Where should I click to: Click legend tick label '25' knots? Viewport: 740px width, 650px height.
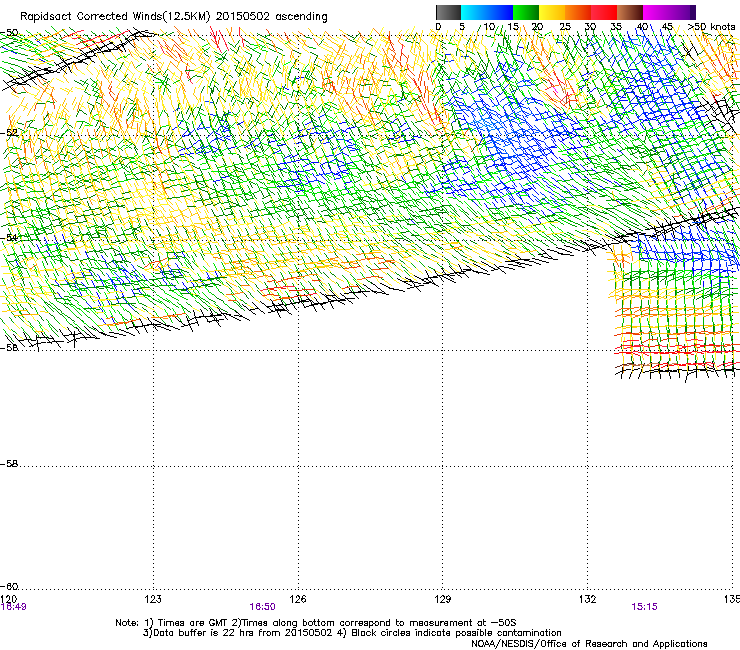[x=565, y=27]
